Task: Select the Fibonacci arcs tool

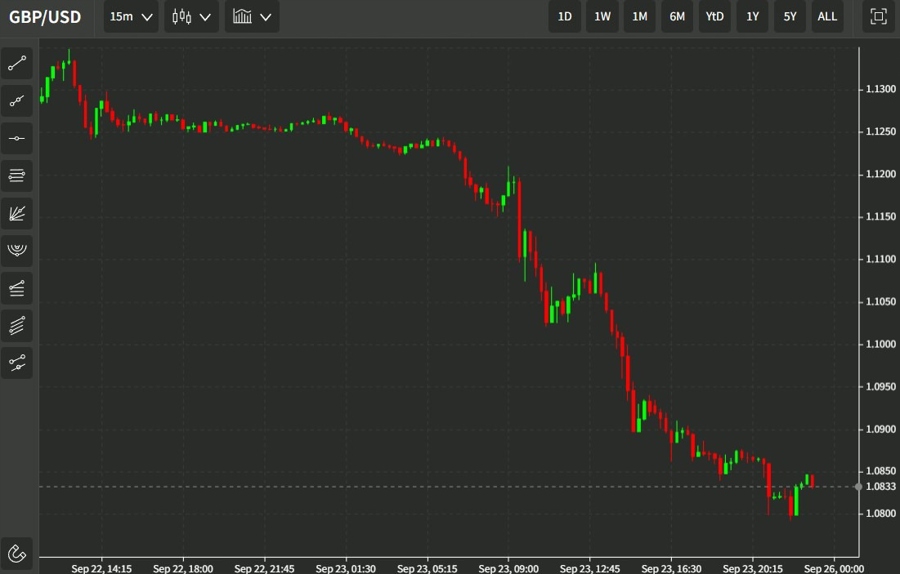Action: coord(17,251)
